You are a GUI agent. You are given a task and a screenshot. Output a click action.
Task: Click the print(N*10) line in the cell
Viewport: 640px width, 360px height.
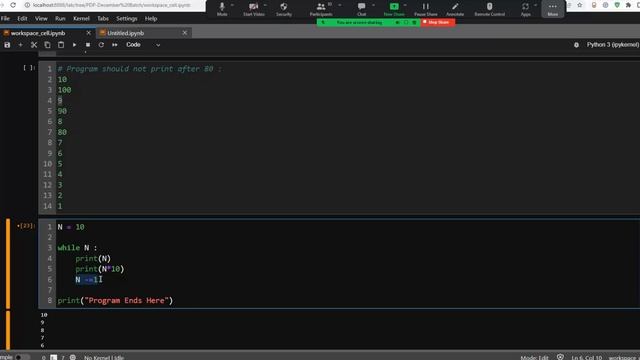100,269
